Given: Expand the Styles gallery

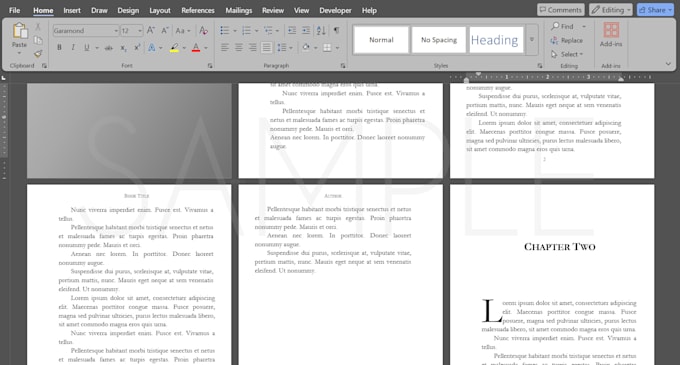Looking at the screenshot, I should pyautogui.click(x=532, y=40).
